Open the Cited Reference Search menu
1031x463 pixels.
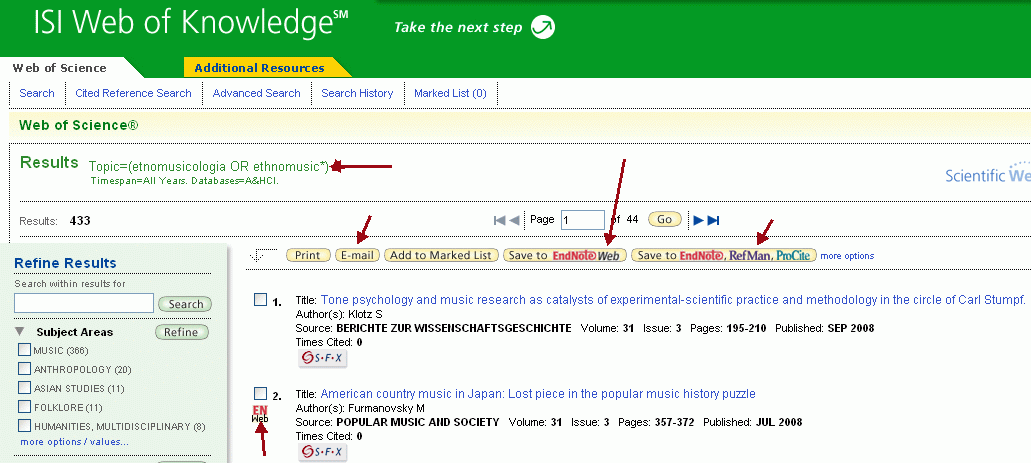click(x=133, y=93)
